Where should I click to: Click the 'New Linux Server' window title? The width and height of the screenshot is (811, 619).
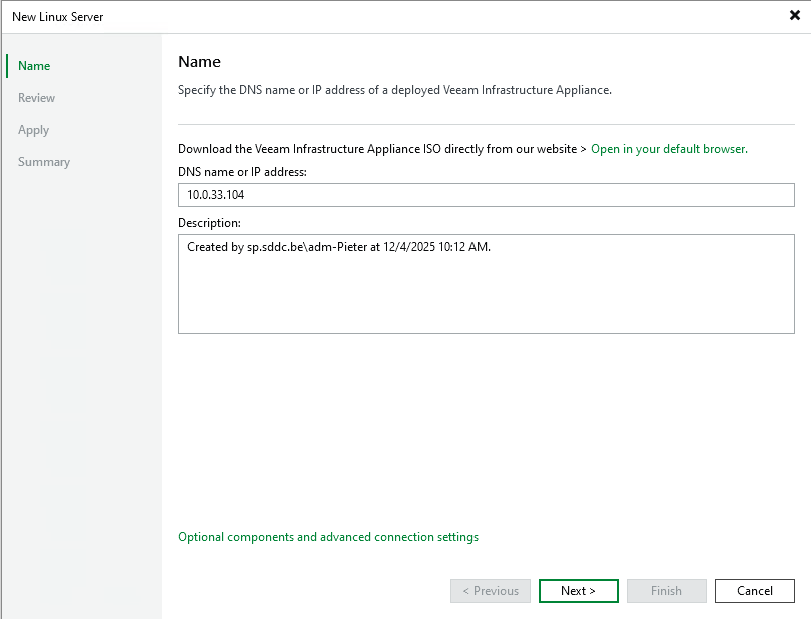[x=57, y=17]
